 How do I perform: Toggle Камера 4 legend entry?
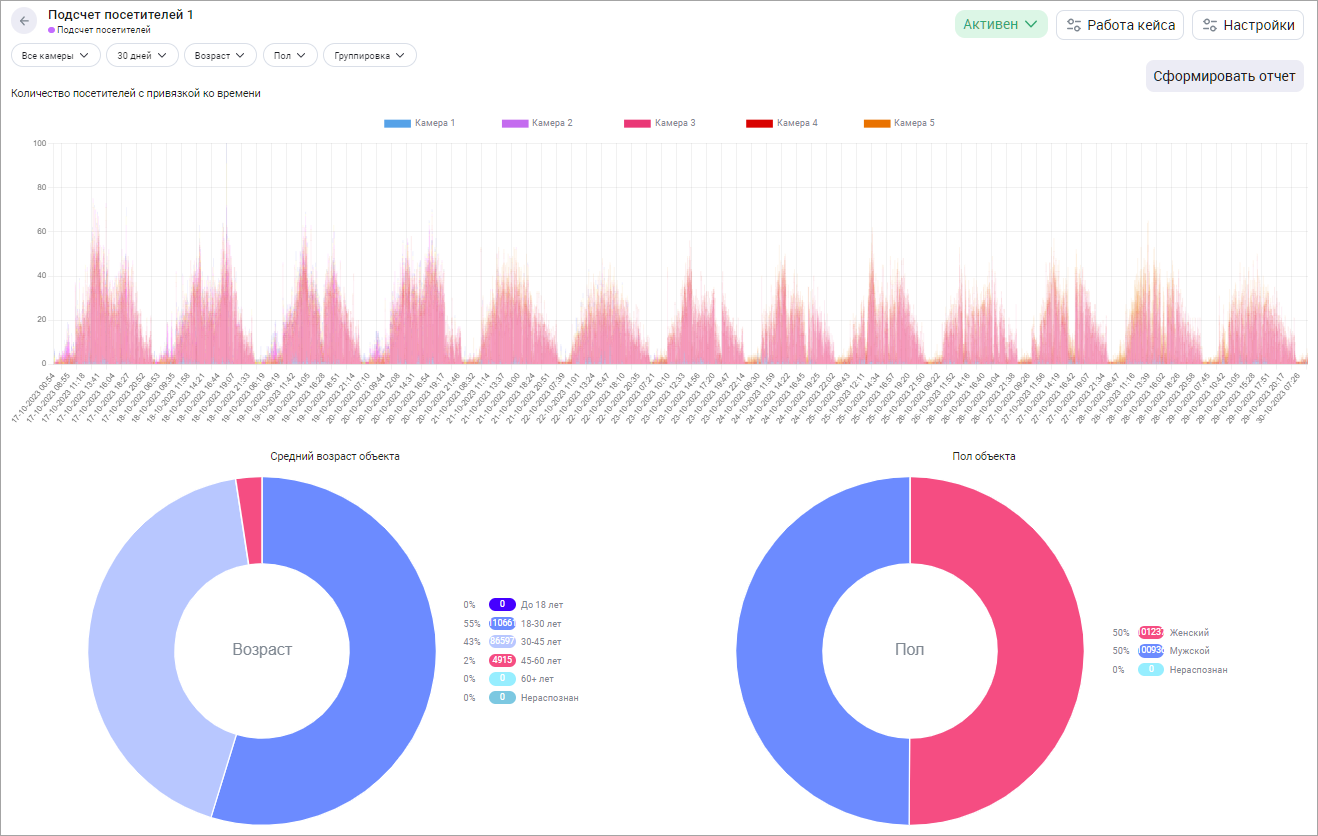pos(781,123)
